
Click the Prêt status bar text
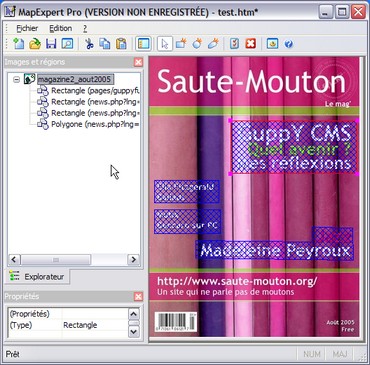[13, 354]
